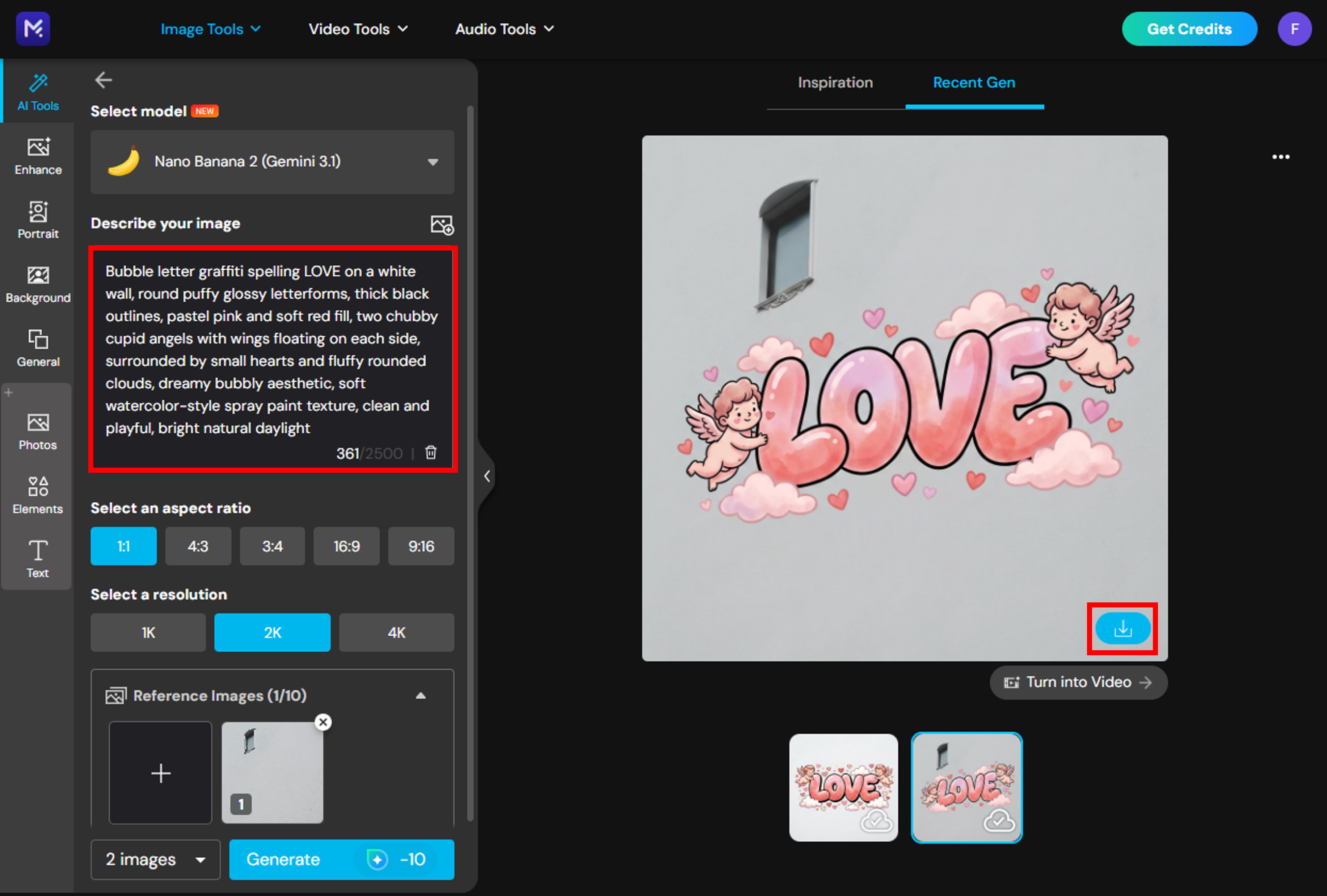
Task: Select the Background tool
Action: pos(37,284)
